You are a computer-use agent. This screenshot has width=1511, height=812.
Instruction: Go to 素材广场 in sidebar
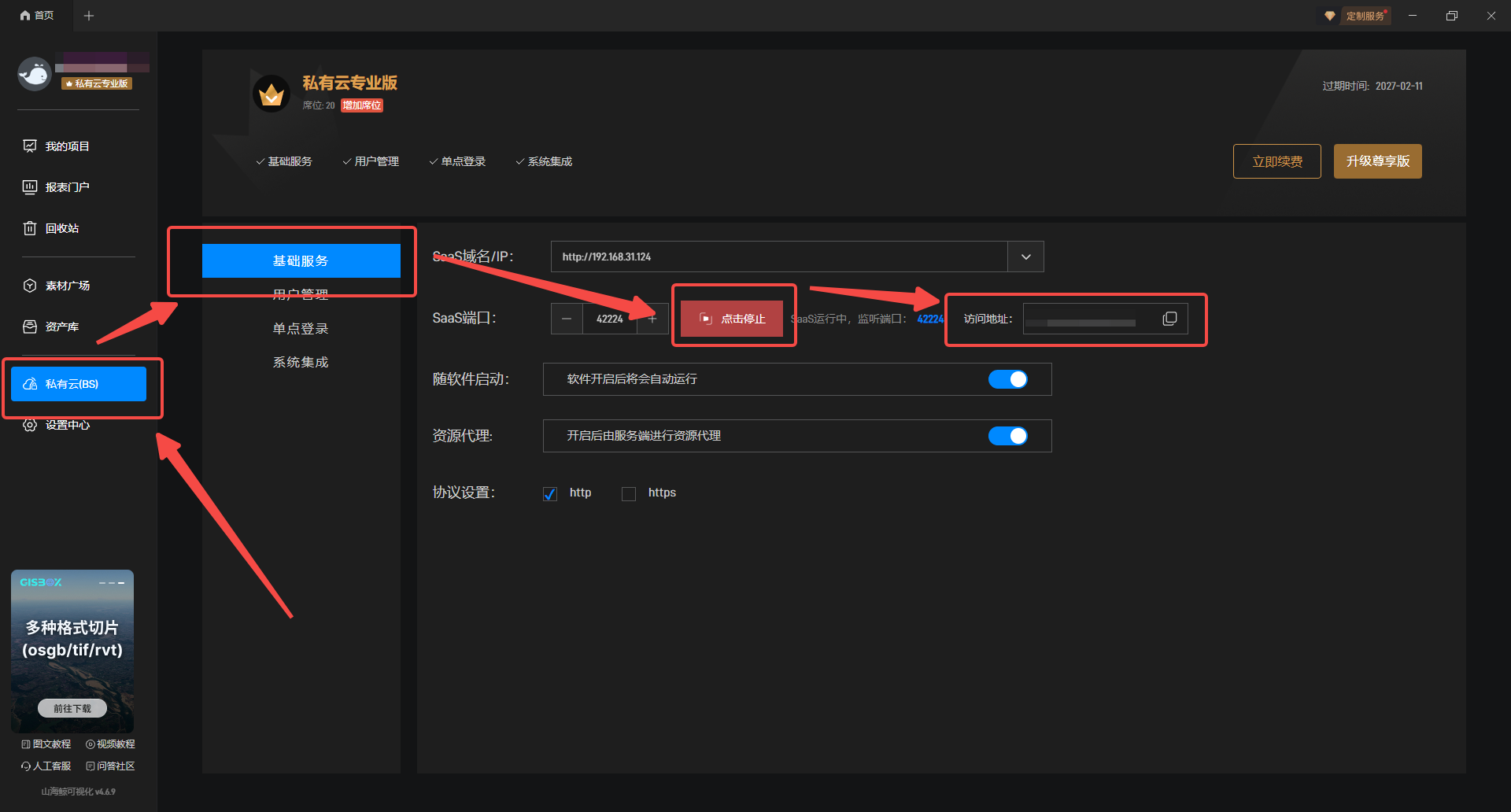(x=67, y=286)
